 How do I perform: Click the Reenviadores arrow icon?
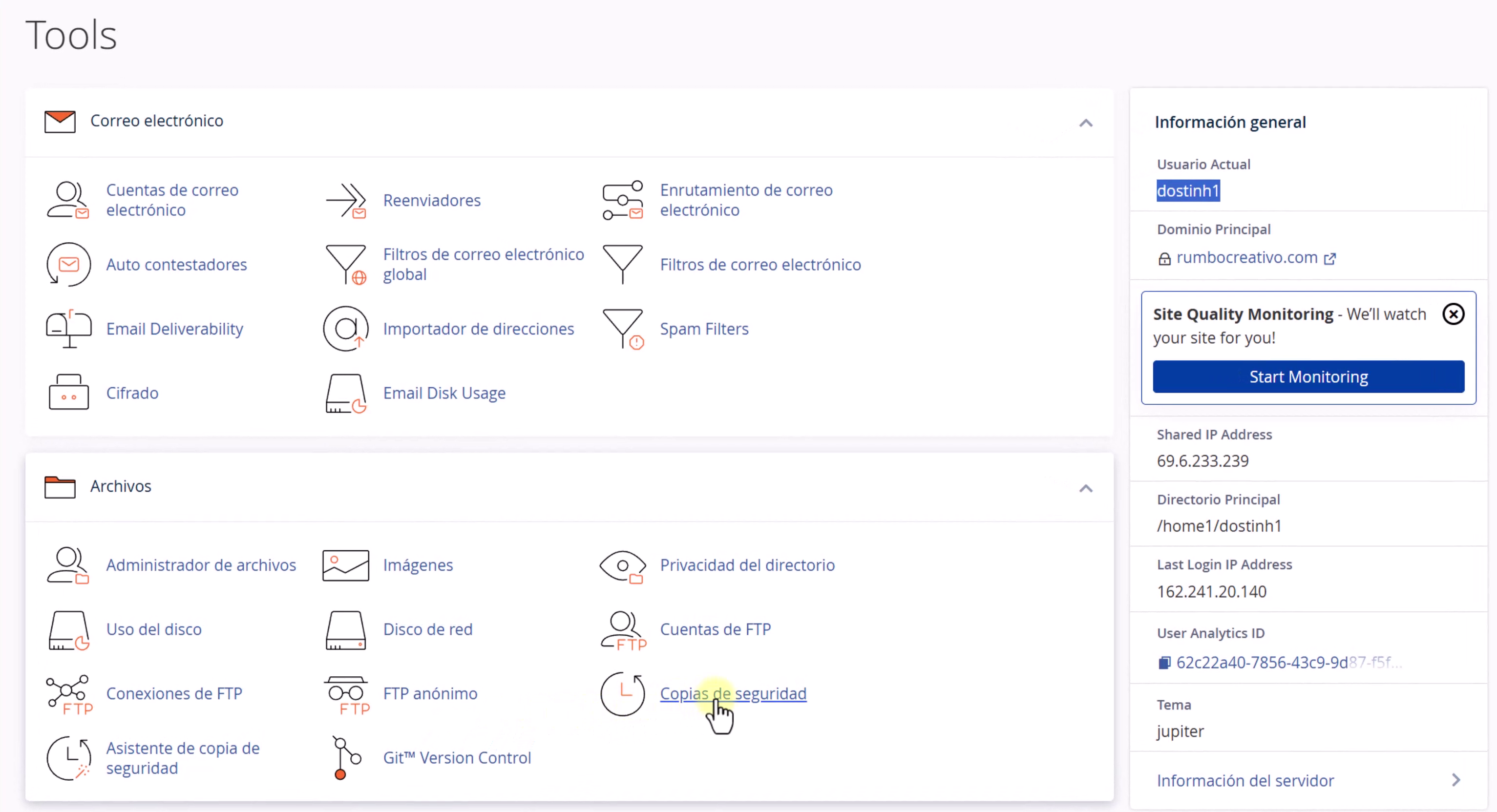click(x=346, y=200)
